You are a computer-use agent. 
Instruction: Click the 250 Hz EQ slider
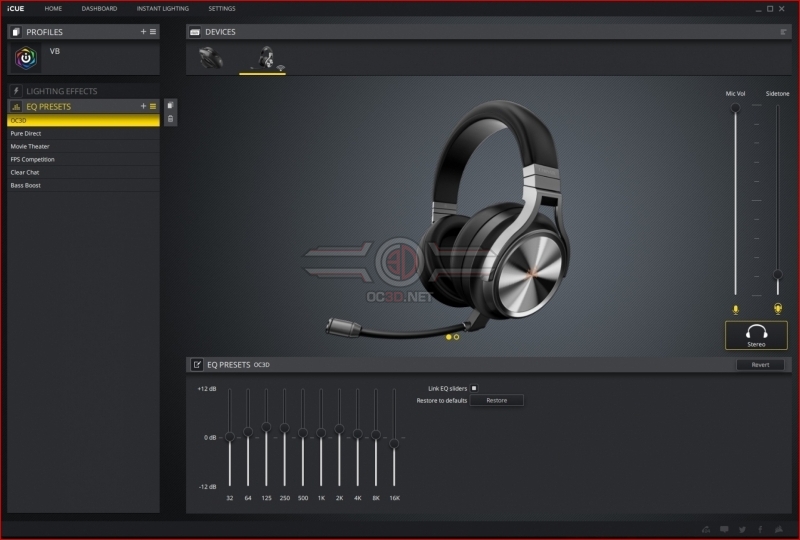(285, 428)
